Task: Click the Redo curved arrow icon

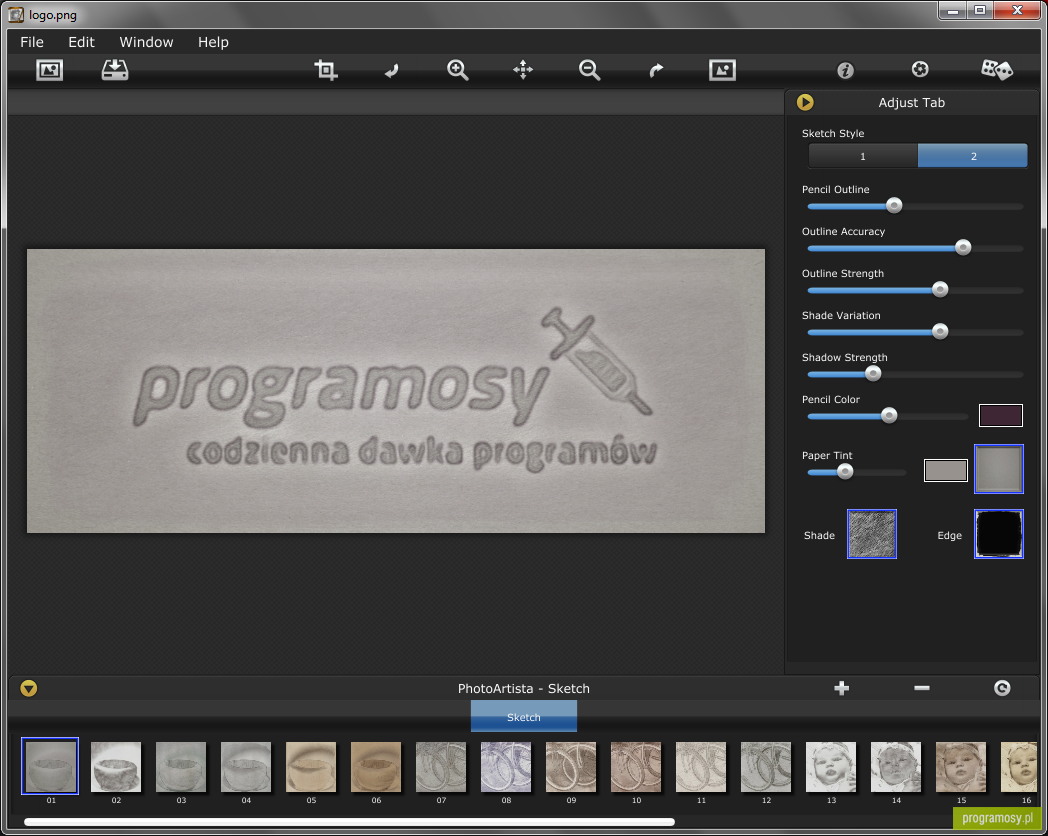Action: pyautogui.click(x=656, y=70)
